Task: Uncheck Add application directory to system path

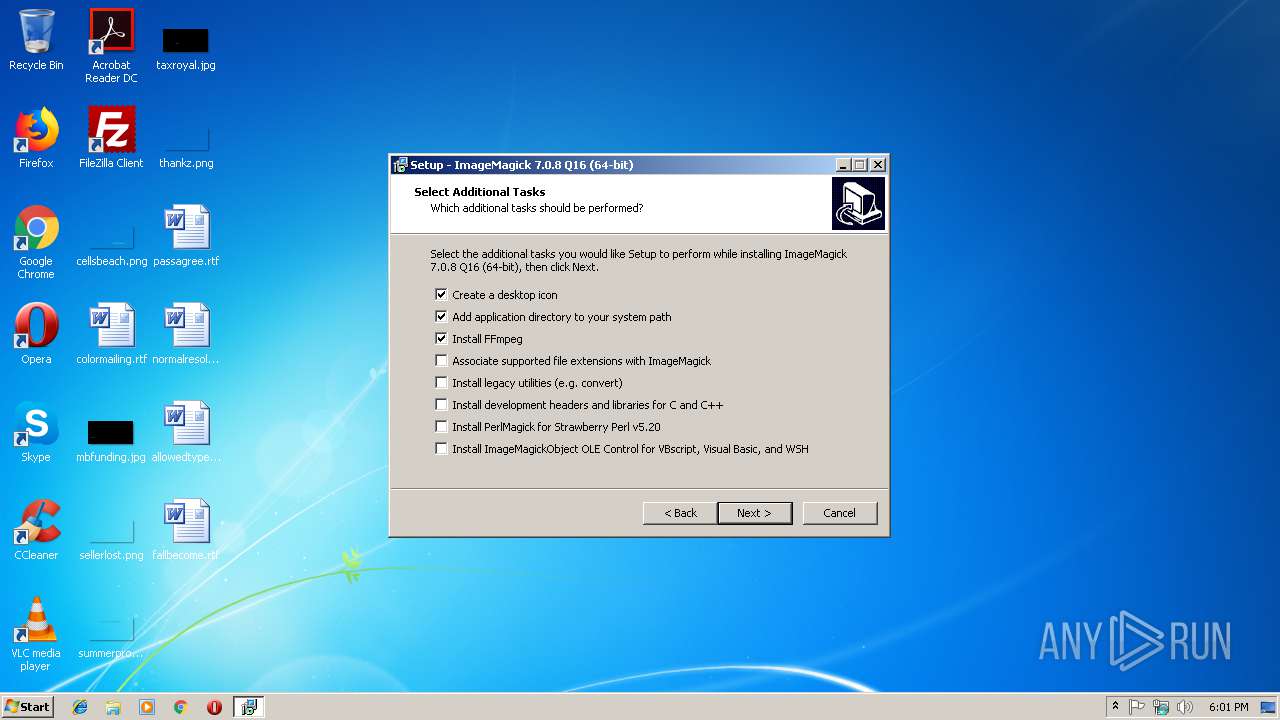Action: tap(441, 317)
